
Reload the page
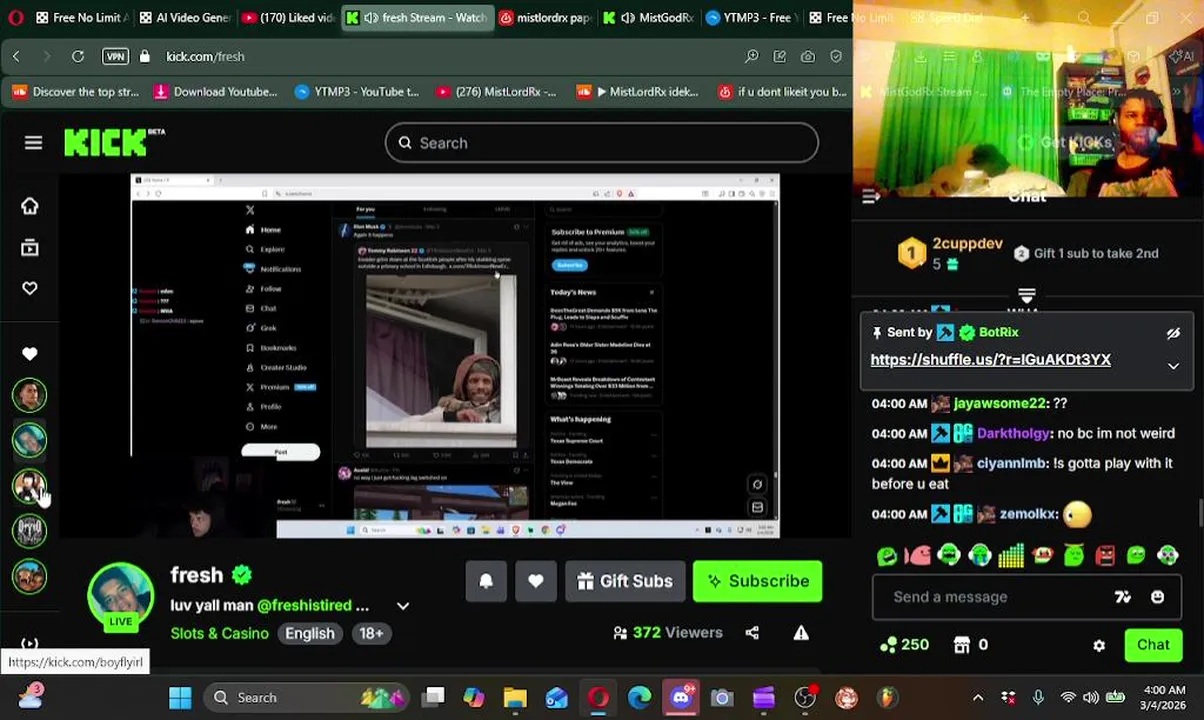click(x=77, y=56)
